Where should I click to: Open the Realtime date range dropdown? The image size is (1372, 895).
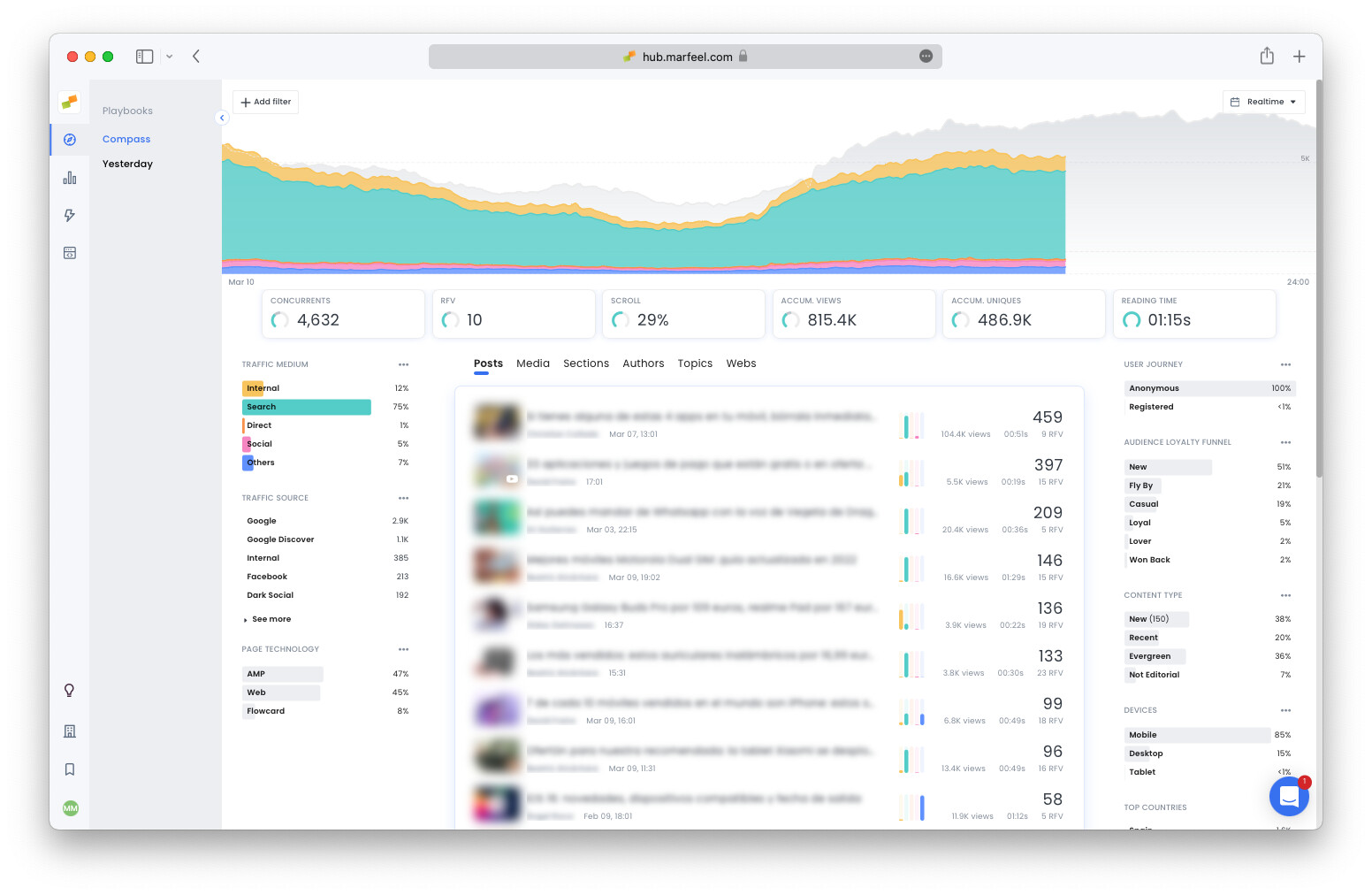click(1263, 102)
